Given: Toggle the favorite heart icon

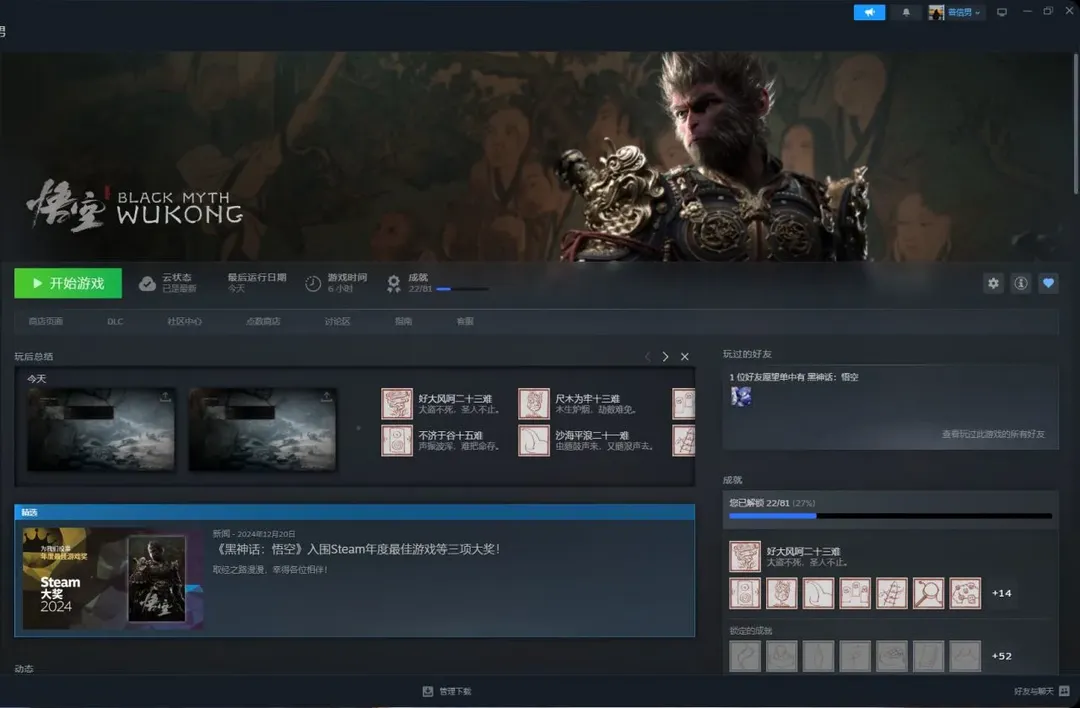Looking at the screenshot, I should point(1048,283).
